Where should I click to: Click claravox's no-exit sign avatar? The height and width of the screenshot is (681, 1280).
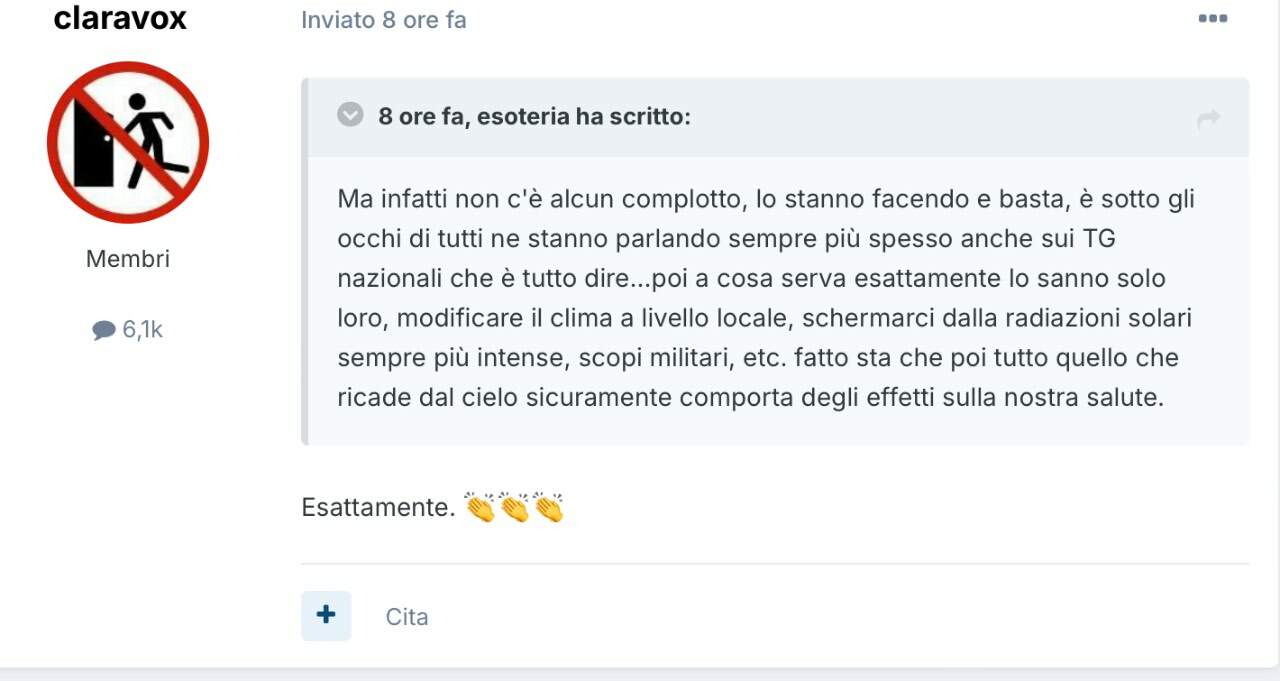[x=128, y=142]
